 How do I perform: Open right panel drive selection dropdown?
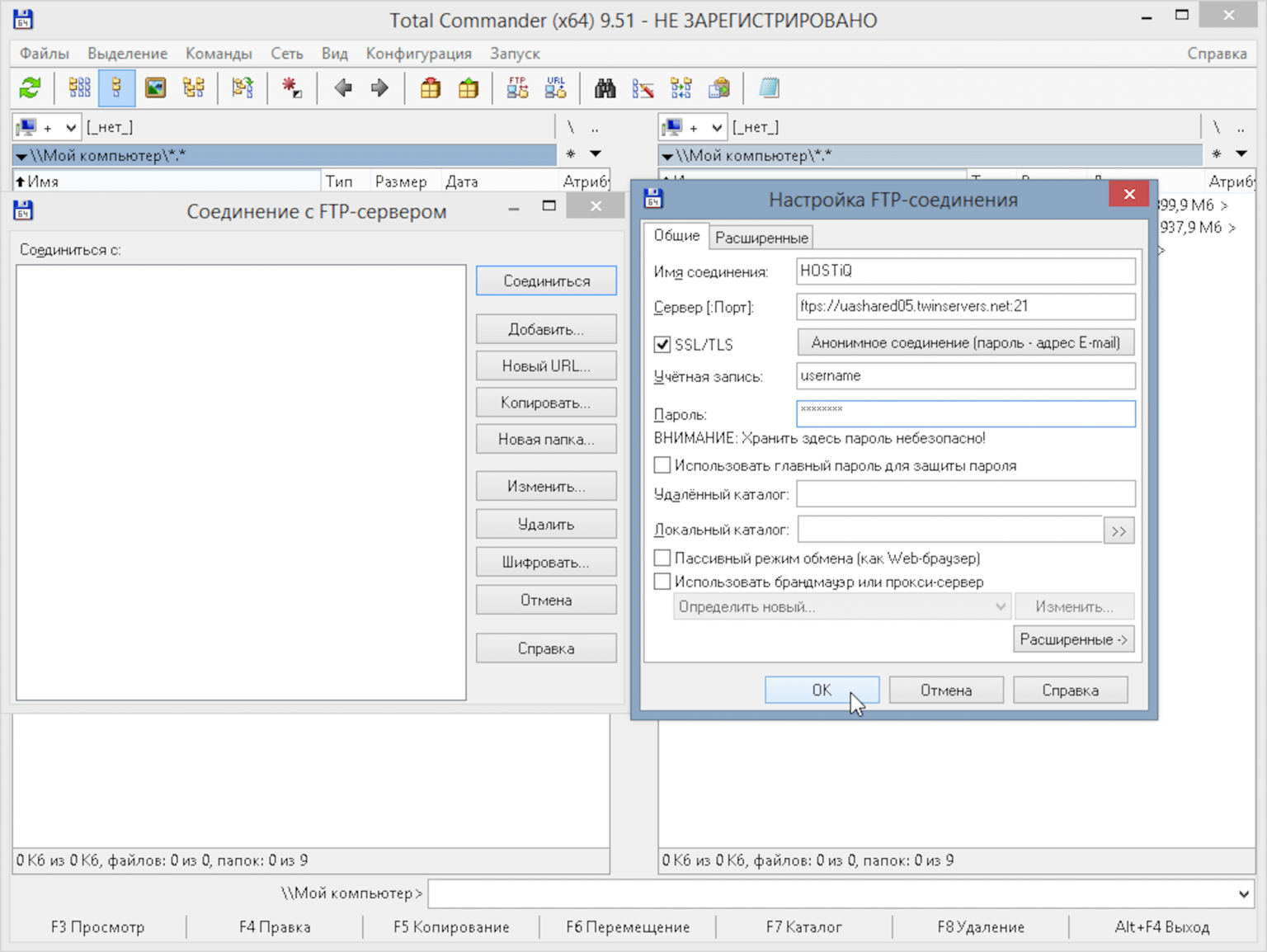click(717, 127)
